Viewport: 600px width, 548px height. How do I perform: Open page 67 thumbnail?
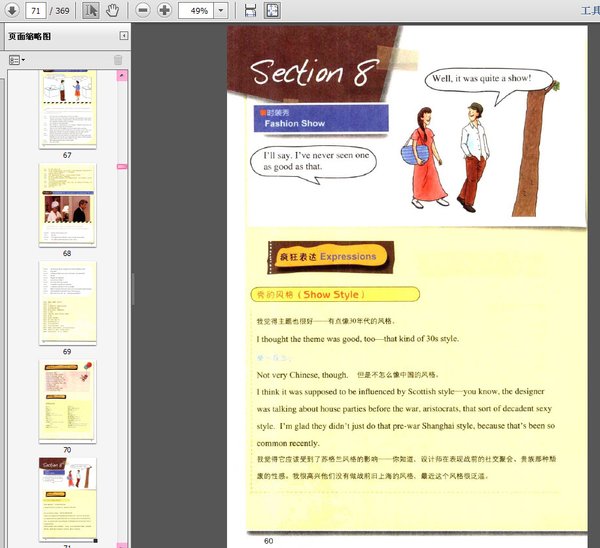coord(67,108)
